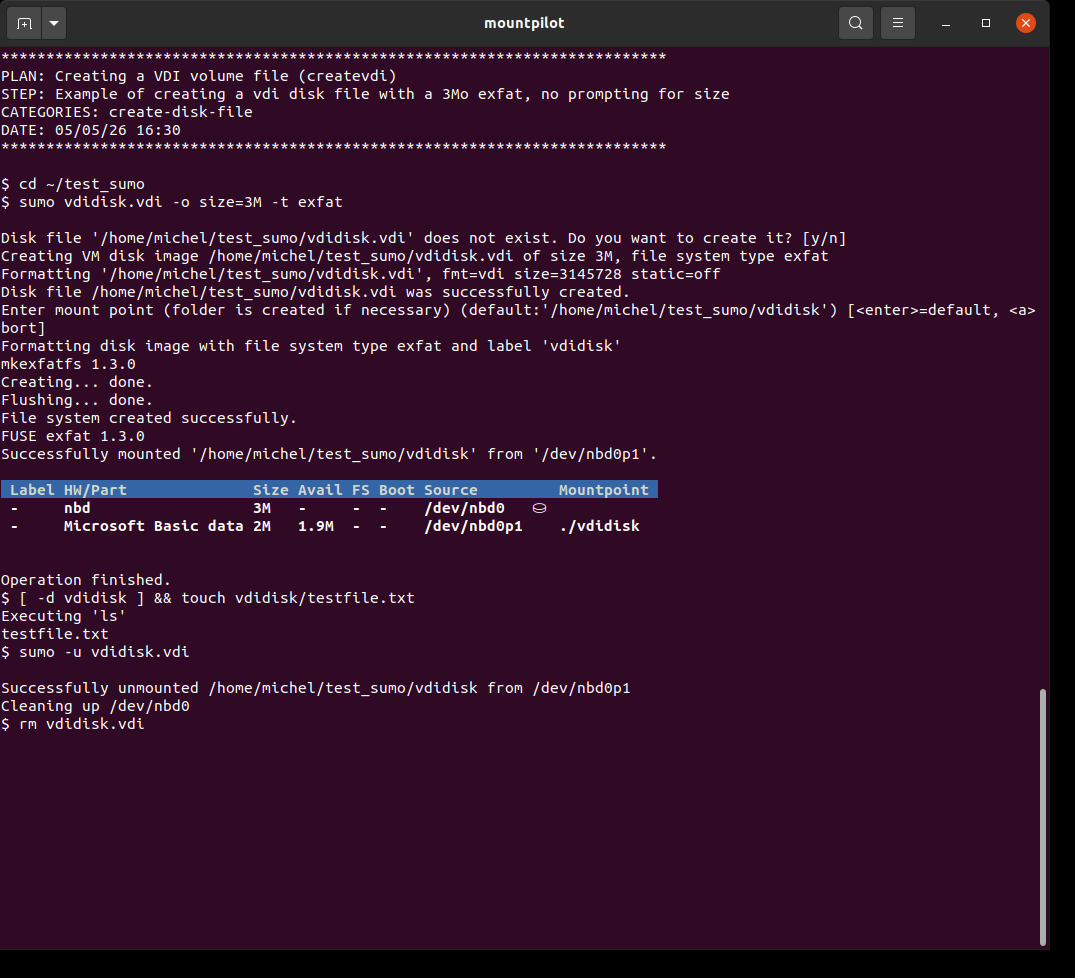Click the 'cd ~/test_sumo' command
The image size is (1075, 978).
point(82,184)
